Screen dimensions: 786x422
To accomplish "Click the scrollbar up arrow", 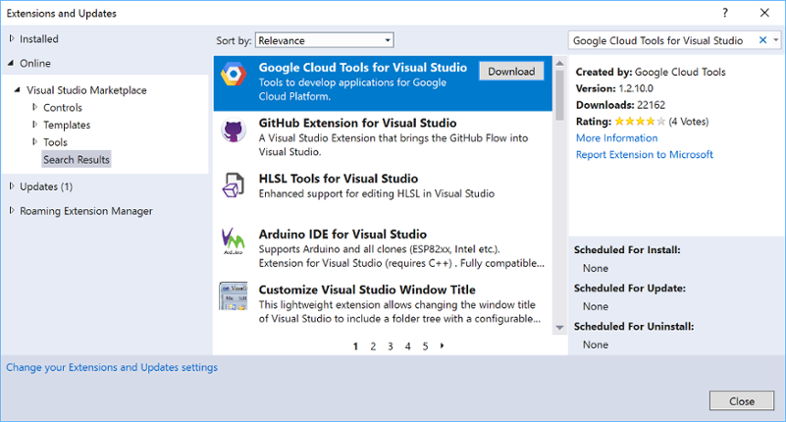I will coord(559,63).
